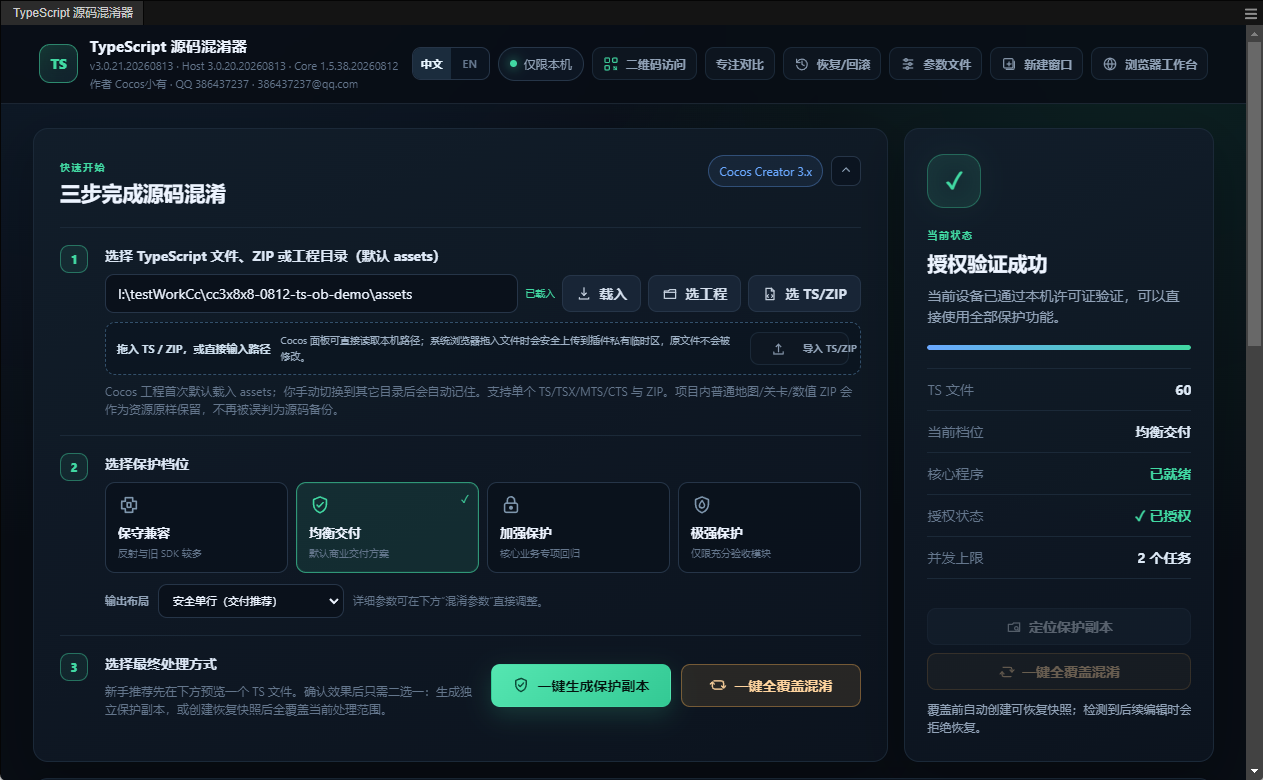1263x780 pixels.
Task: Click the checkmark on 均衡交付 card
Action: coord(465,498)
